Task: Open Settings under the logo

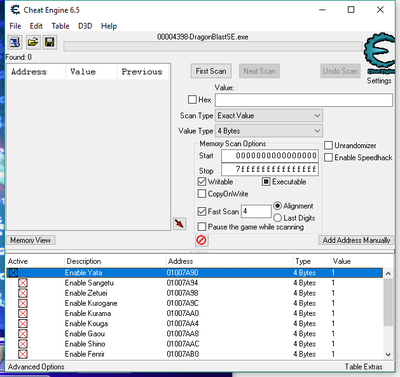Action: click(379, 81)
